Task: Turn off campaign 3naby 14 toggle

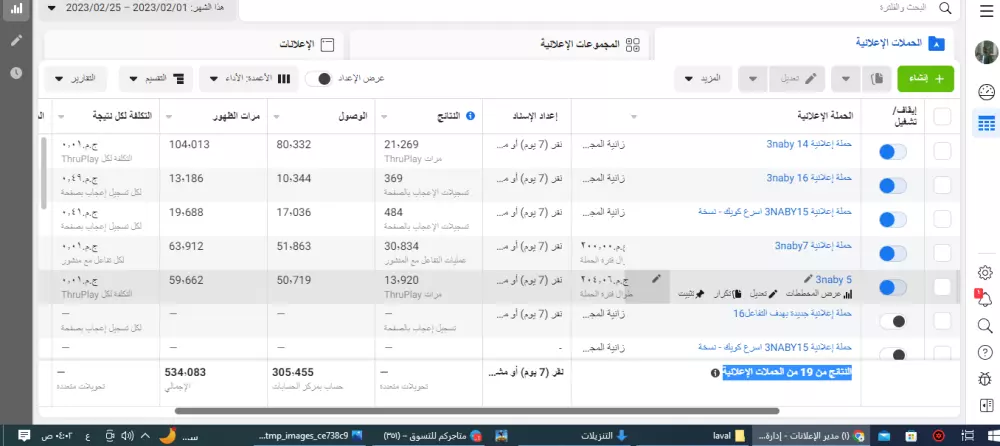Action: [892, 152]
